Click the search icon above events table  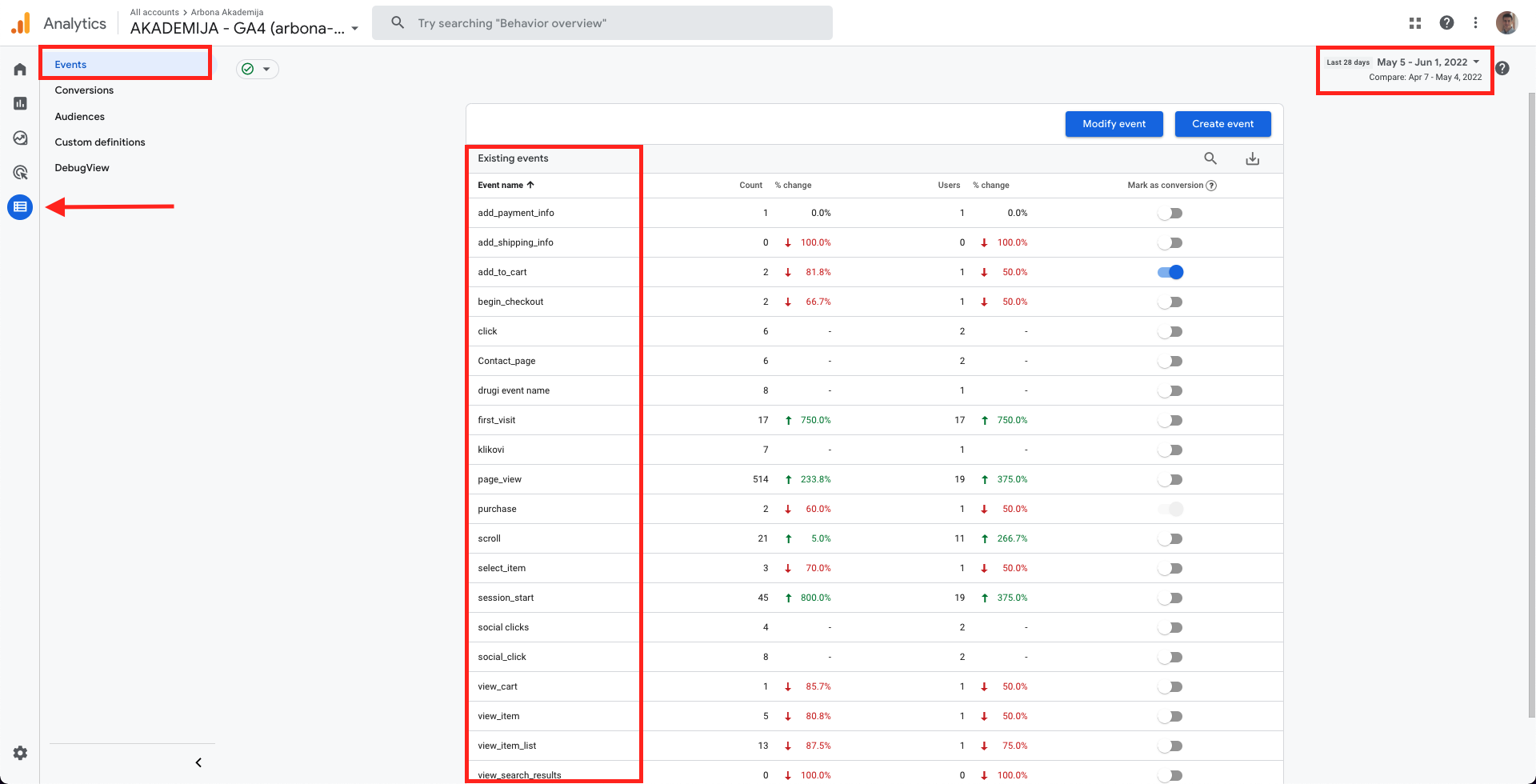[x=1210, y=158]
